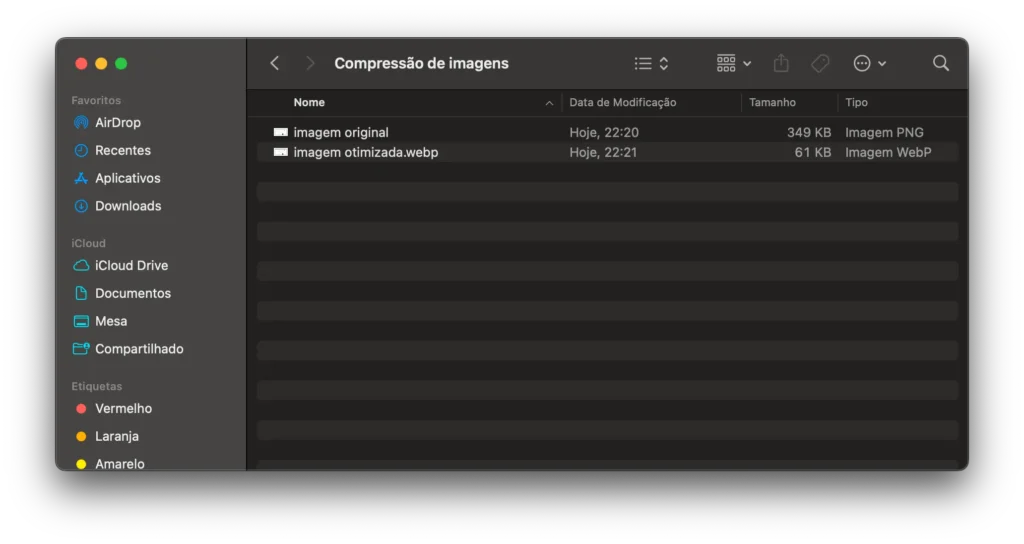This screenshot has width=1024, height=544.
Task: Open iCloud Drive in the sidebar
Action: click(131, 266)
